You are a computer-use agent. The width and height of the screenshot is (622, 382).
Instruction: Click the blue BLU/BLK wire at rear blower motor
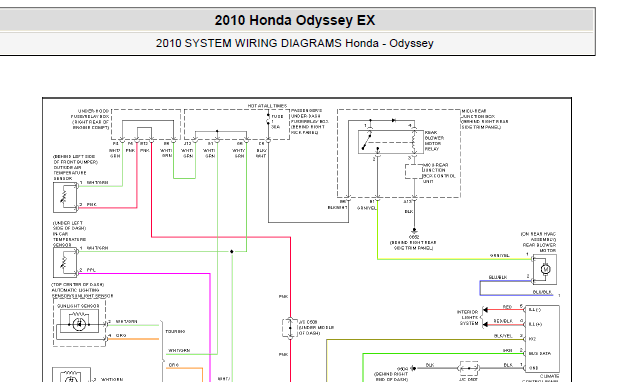505,281
